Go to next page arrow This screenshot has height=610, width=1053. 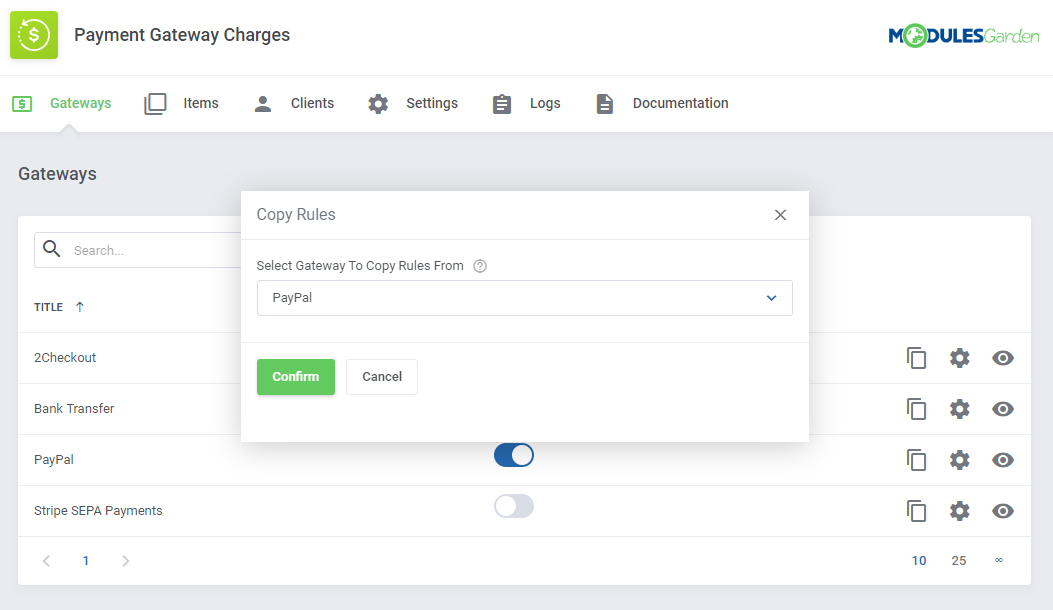(x=126, y=561)
